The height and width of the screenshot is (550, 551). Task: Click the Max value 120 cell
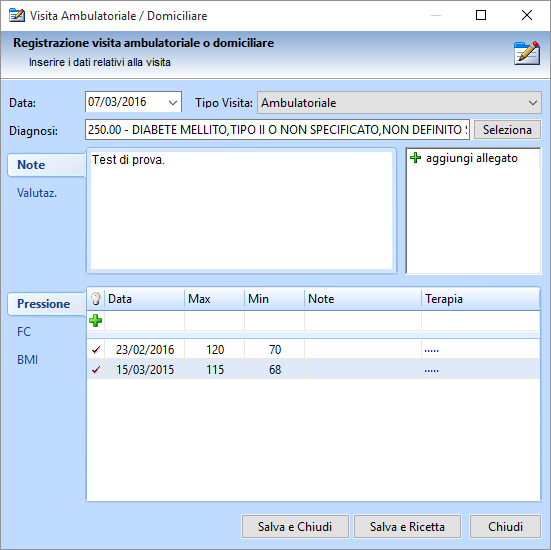click(x=214, y=350)
